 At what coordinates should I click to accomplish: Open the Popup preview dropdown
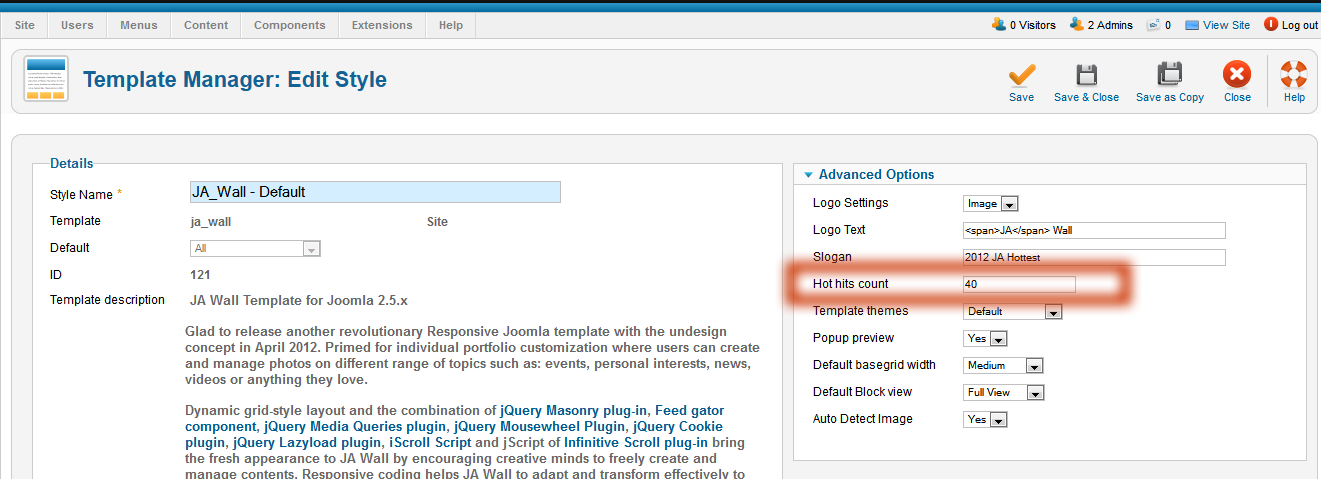coord(985,339)
